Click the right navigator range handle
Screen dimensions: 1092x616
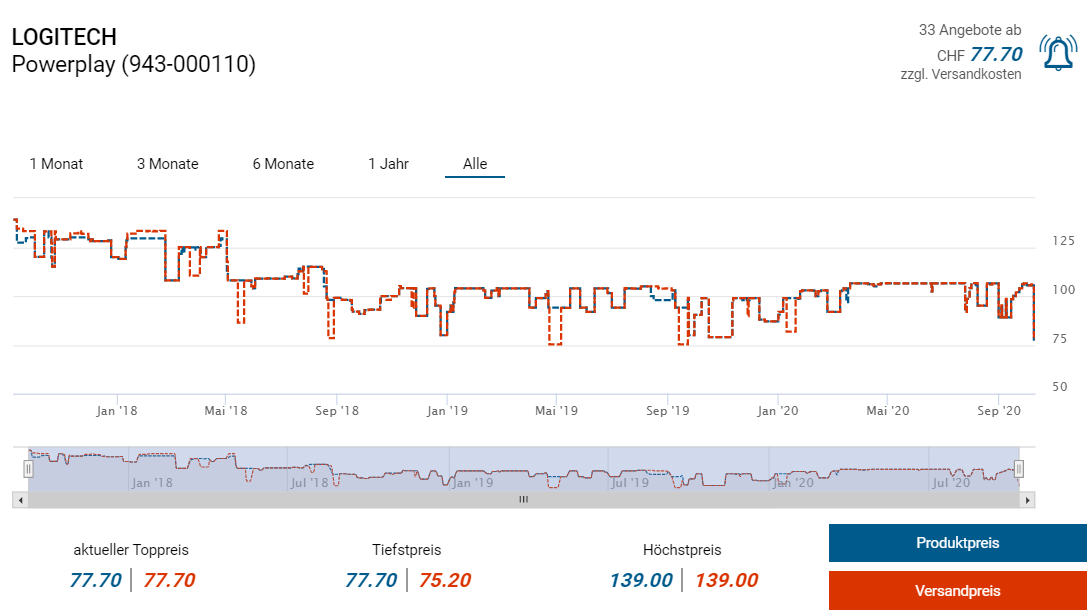click(1019, 468)
